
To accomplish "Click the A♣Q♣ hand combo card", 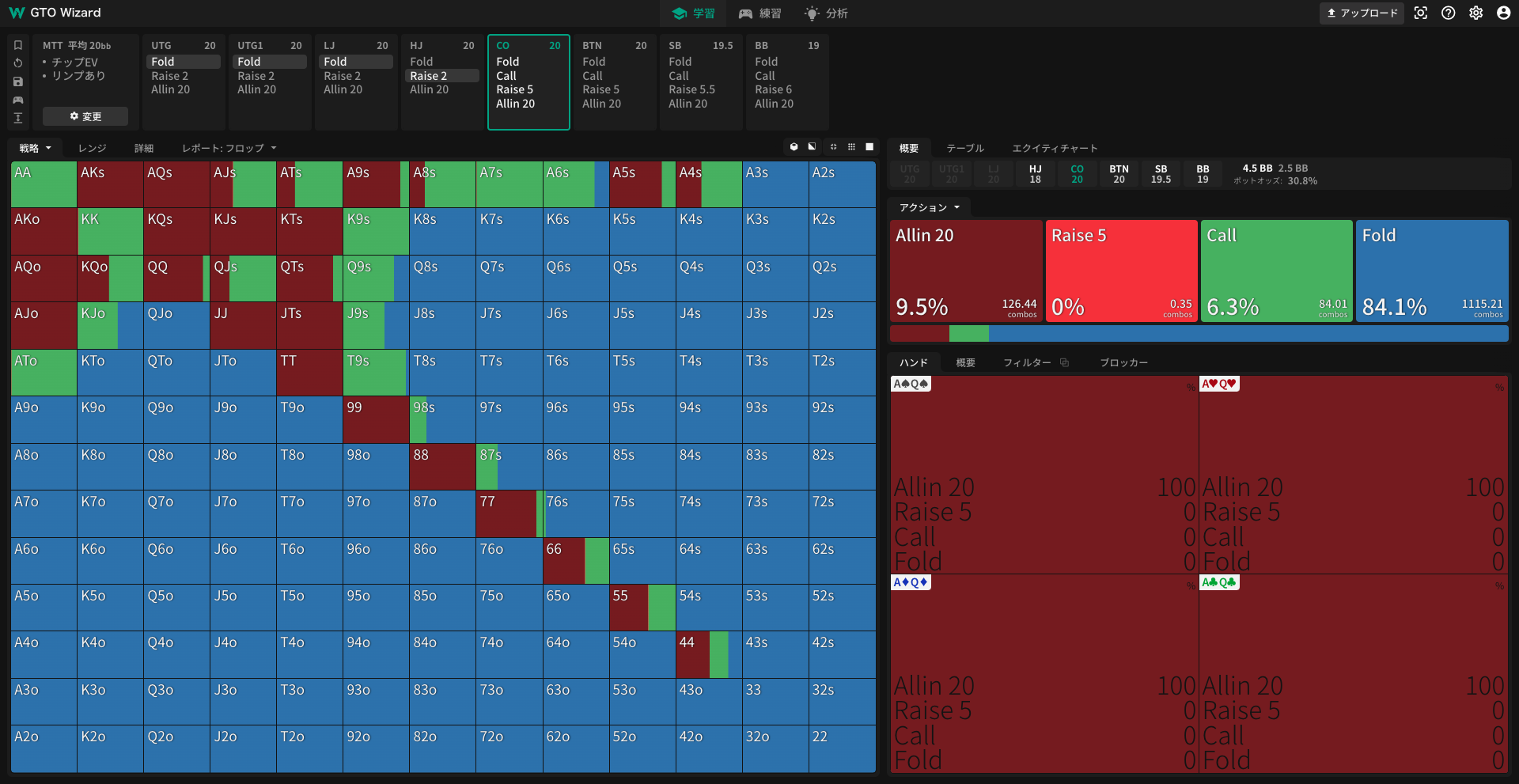I will [x=1354, y=673].
